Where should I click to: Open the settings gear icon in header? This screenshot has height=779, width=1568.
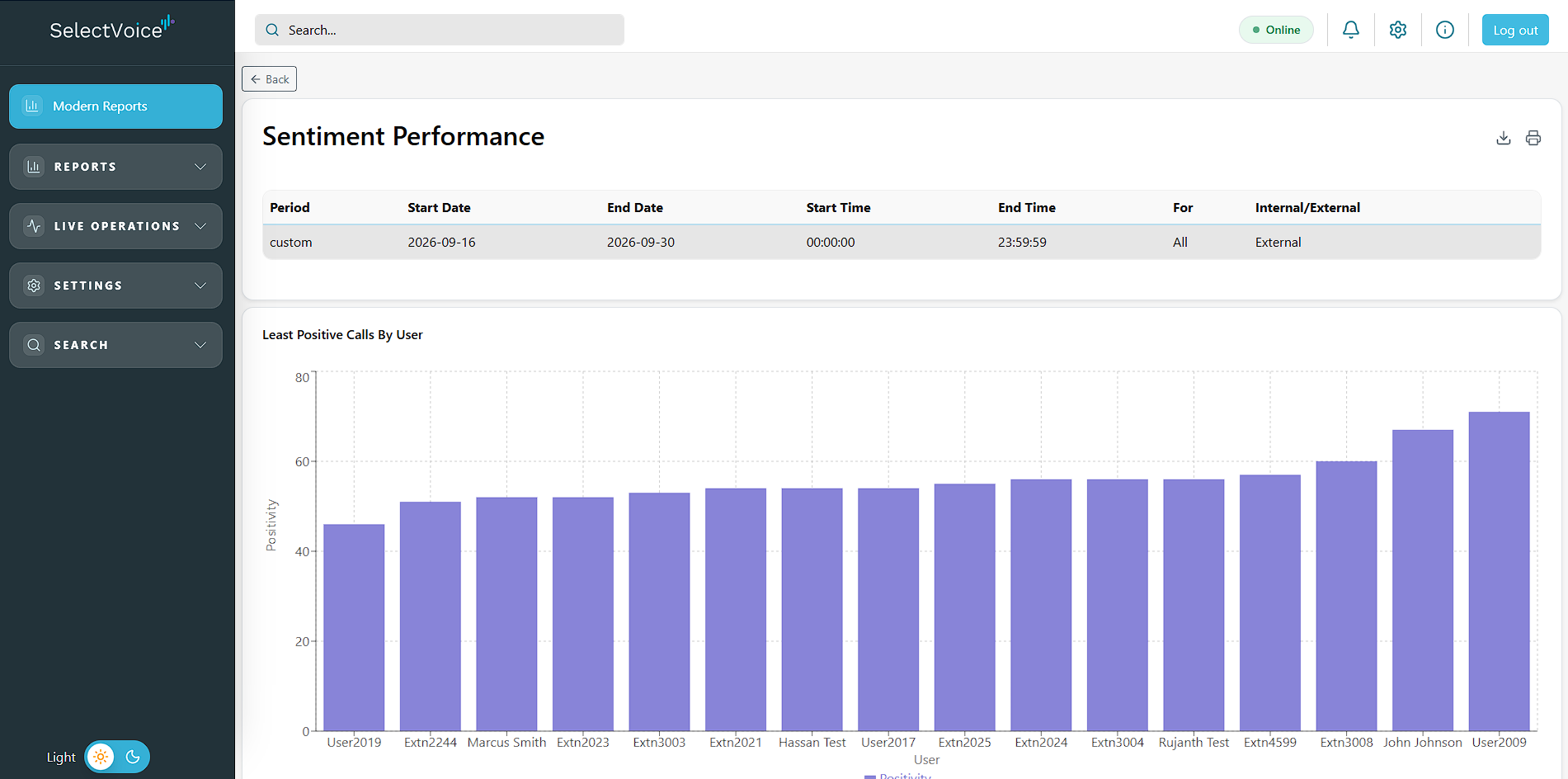[1397, 30]
